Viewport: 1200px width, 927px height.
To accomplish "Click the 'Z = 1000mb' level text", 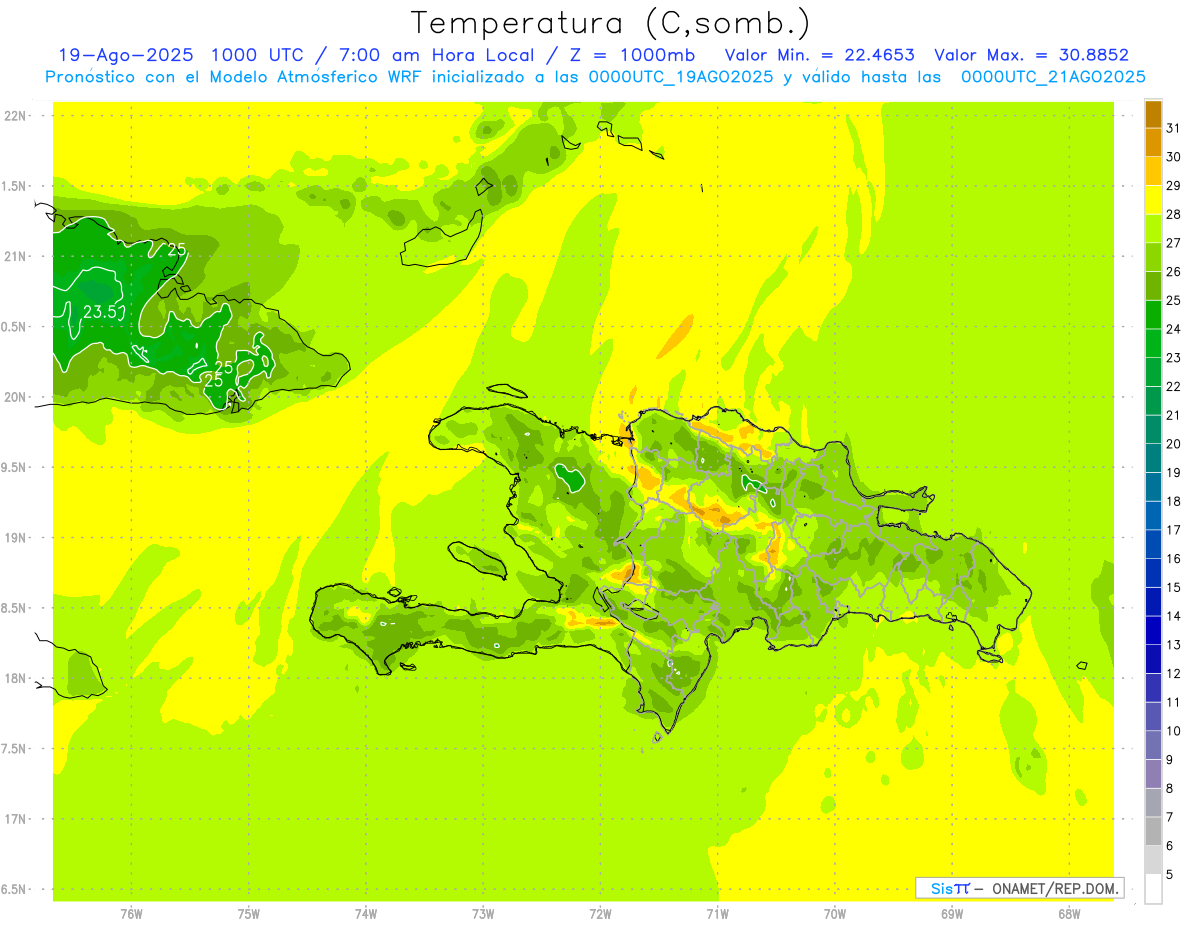I will pos(631,55).
